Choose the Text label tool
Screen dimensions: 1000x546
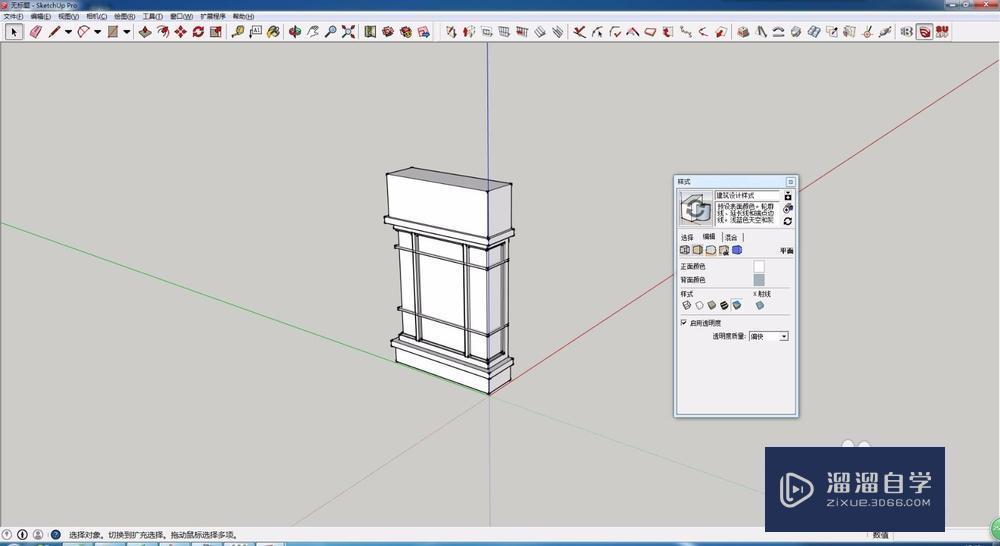(256, 31)
